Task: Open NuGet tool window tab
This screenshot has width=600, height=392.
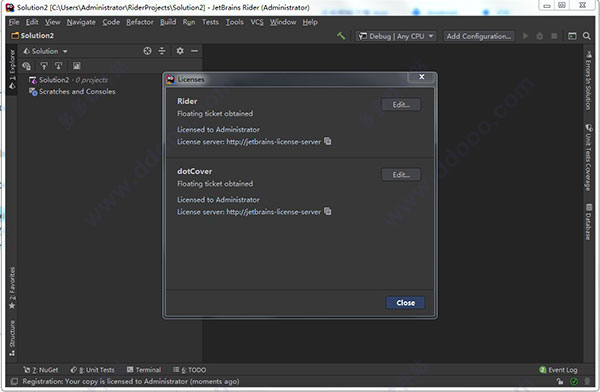Action: pos(41,370)
